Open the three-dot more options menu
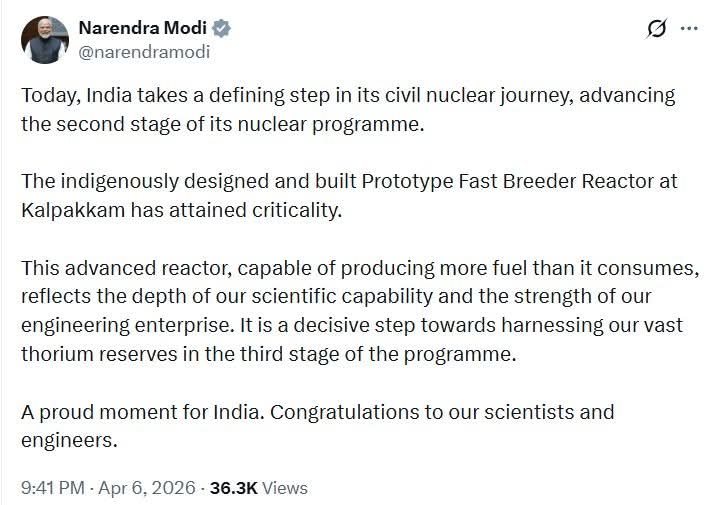 (x=689, y=29)
